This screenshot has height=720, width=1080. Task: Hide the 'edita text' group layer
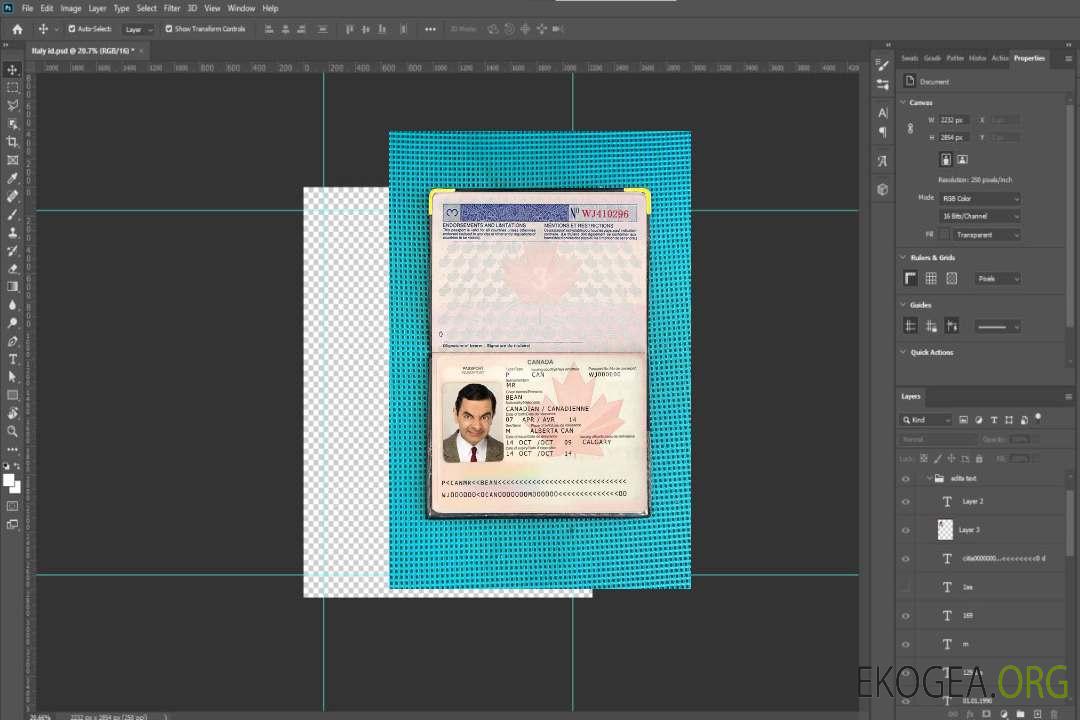[906, 479]
